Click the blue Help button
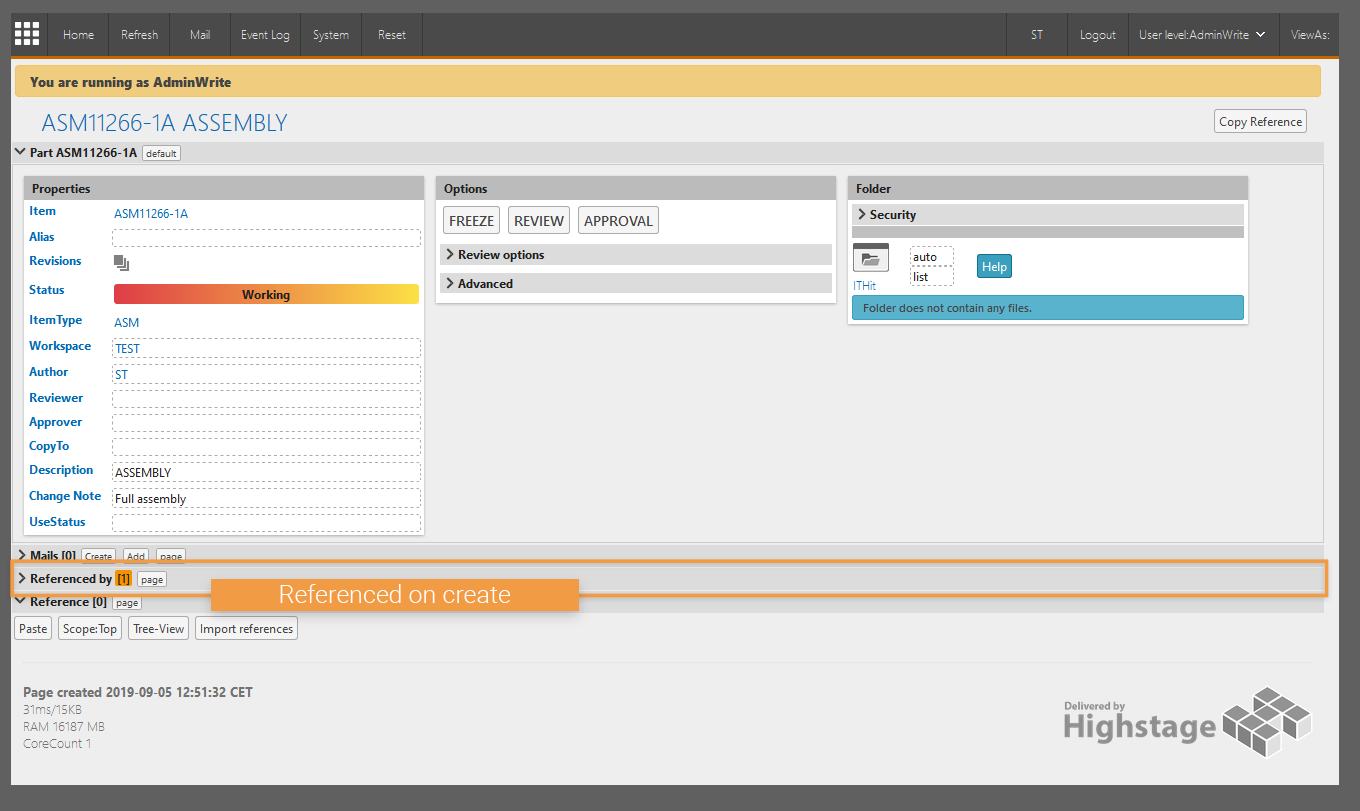This screenshot has width=1360, height=811. click(x=994, y=266)
